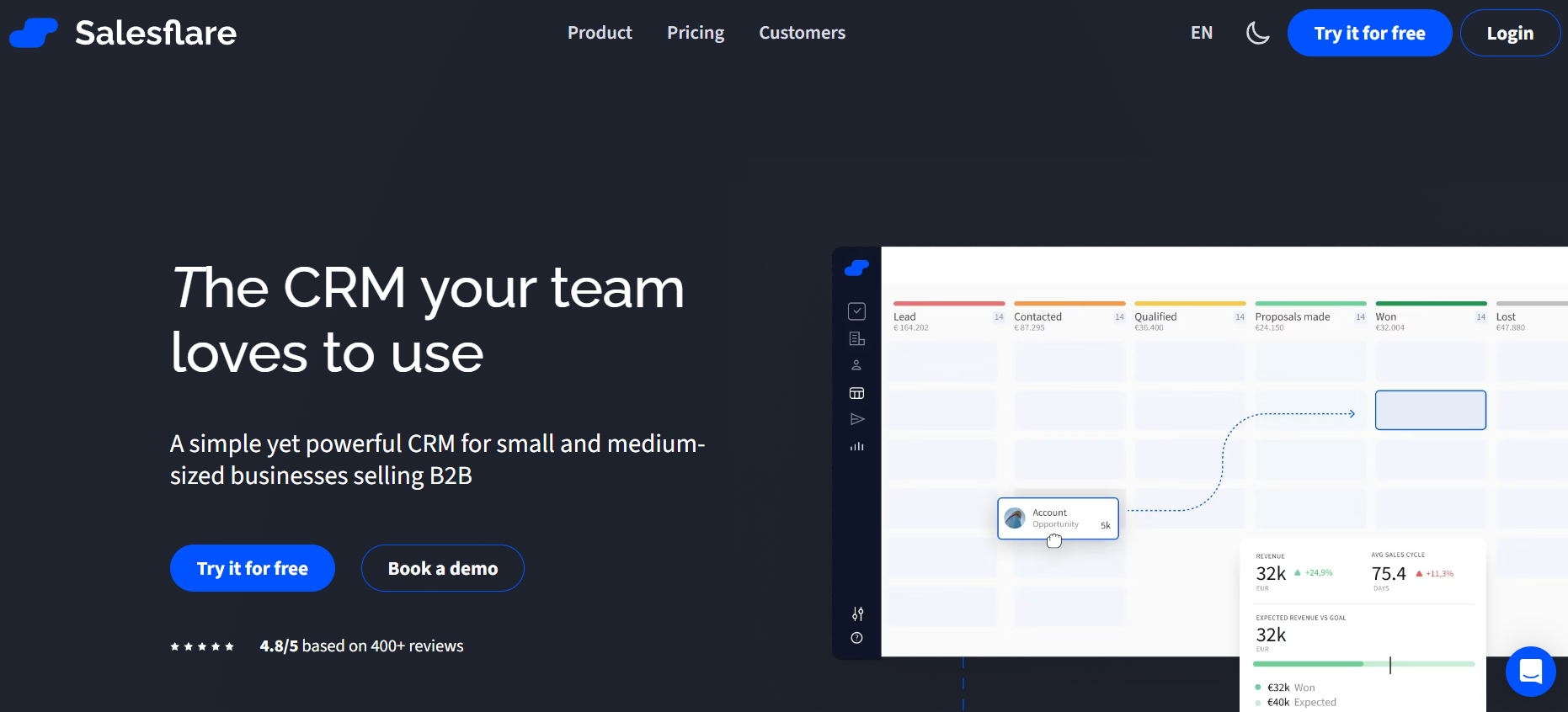Click the highlighted drop slot in Won column
1568x712 pixels.
coord(1431,410)
